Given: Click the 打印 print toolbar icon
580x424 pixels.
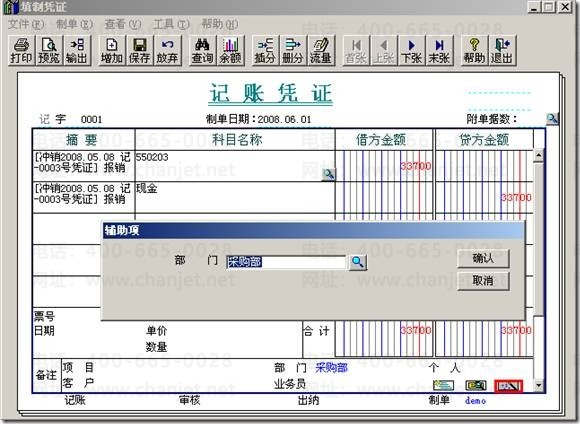Looking at the screenshot, I should click(21, 51).
